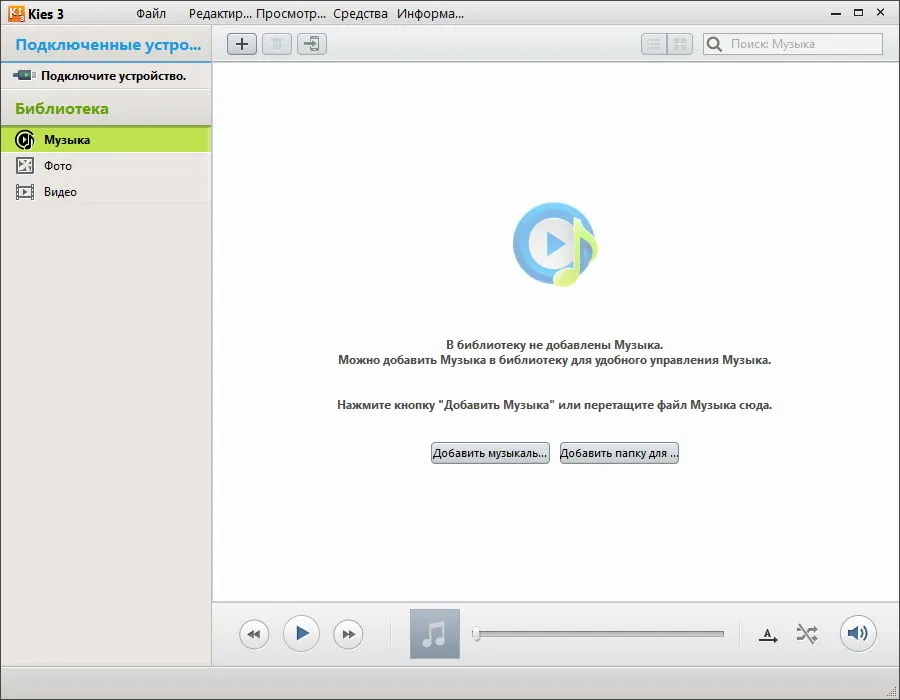Mute the volume speaker button
The width and height of the screenshot is (900, 700).
(858, 633)
